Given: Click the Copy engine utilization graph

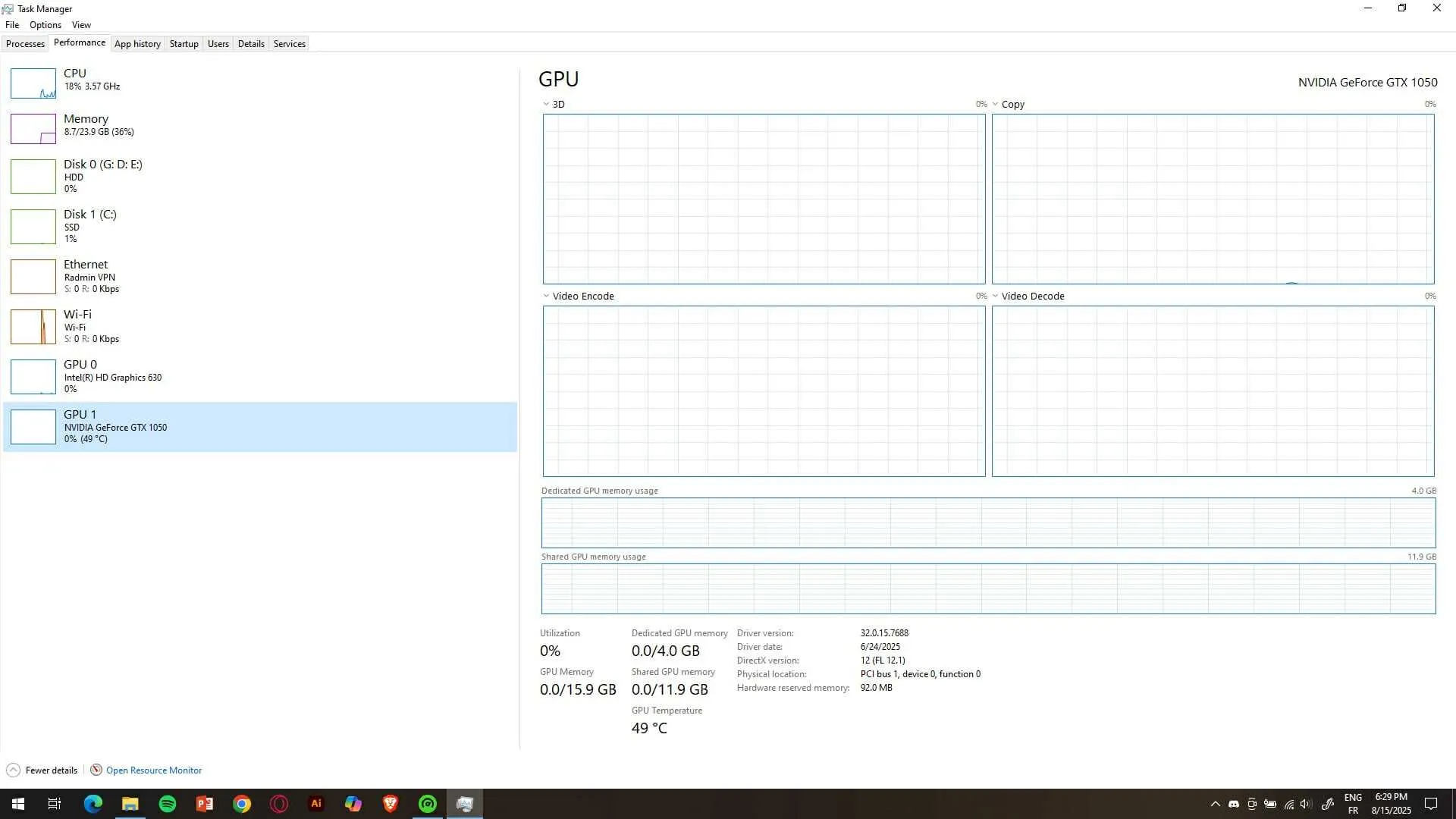Looking at the screenshot, I should 1213,199.
